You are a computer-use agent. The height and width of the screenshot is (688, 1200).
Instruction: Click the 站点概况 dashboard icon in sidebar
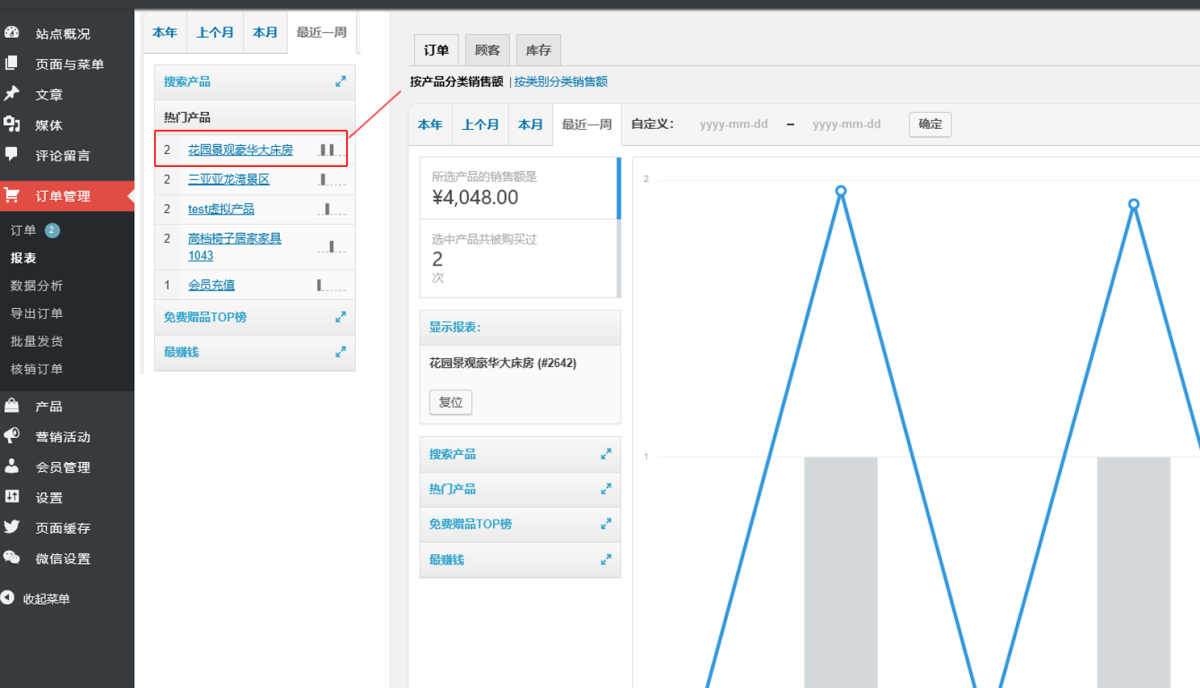click(12, 33)
